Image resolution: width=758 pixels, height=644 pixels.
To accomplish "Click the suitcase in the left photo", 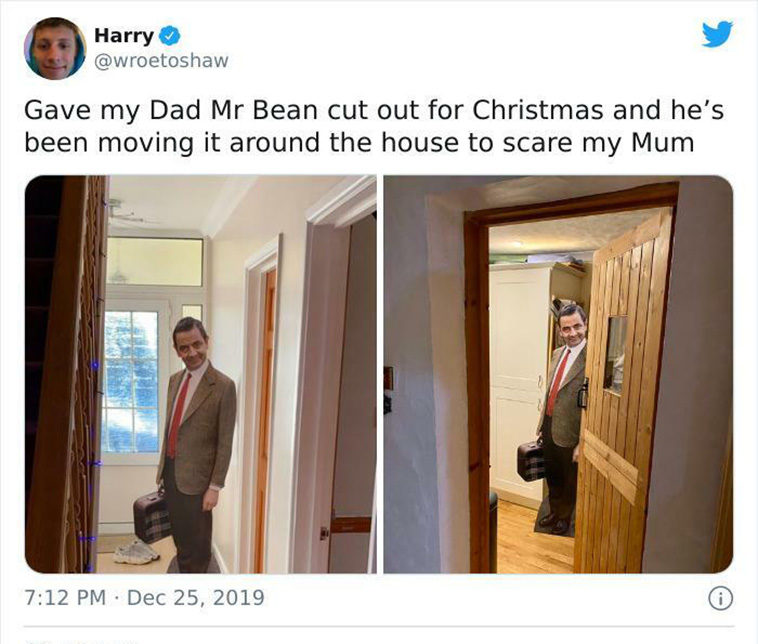I will click(x=152, y=517).
